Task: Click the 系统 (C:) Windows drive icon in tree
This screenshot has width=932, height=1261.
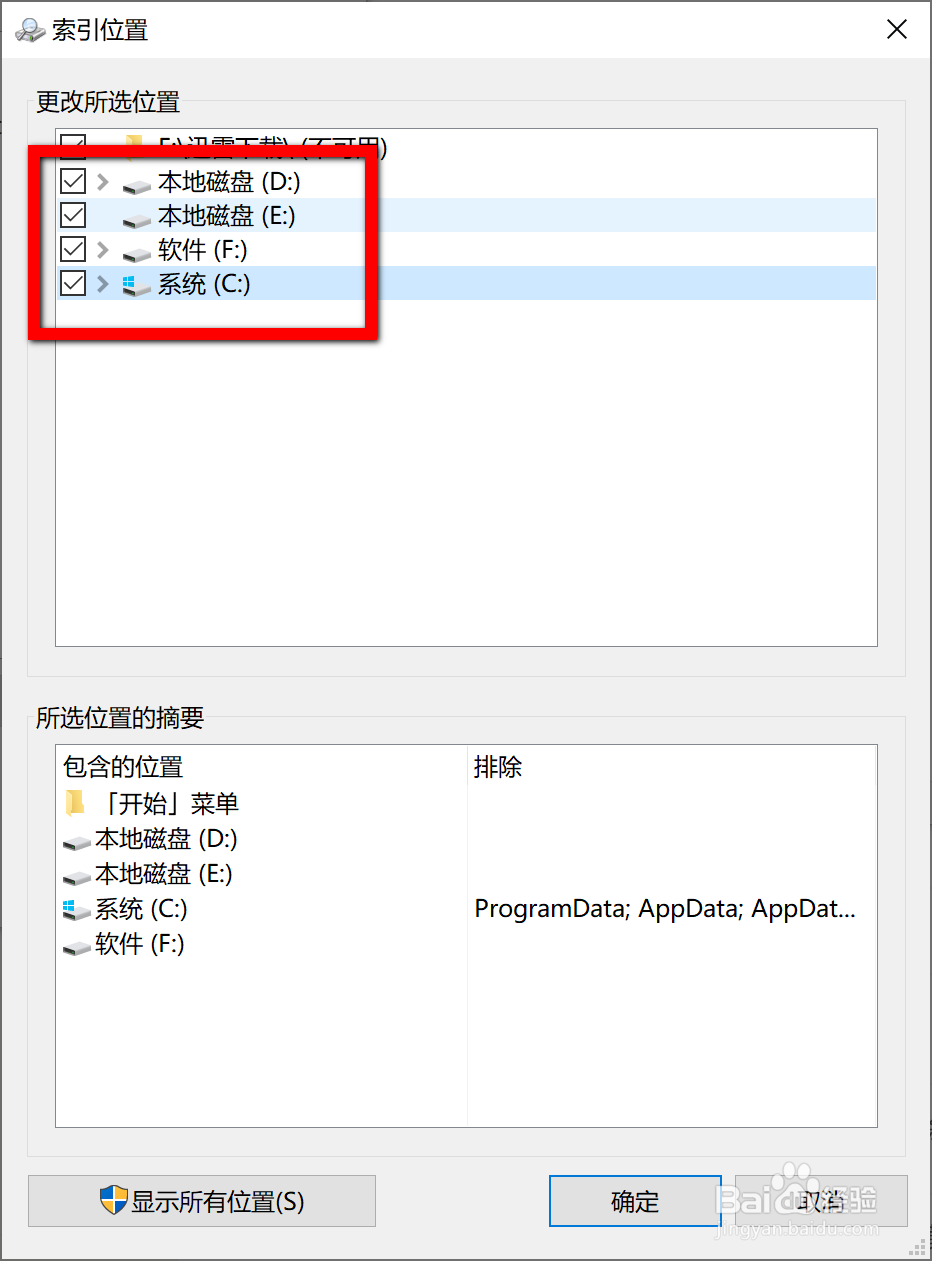Action: point(136,286)
